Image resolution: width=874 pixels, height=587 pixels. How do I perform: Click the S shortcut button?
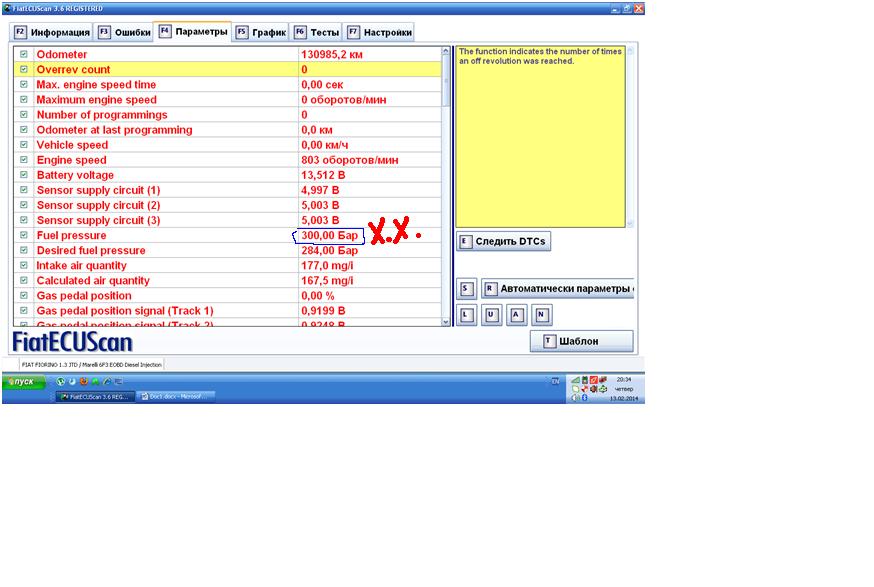coord(466,289)
